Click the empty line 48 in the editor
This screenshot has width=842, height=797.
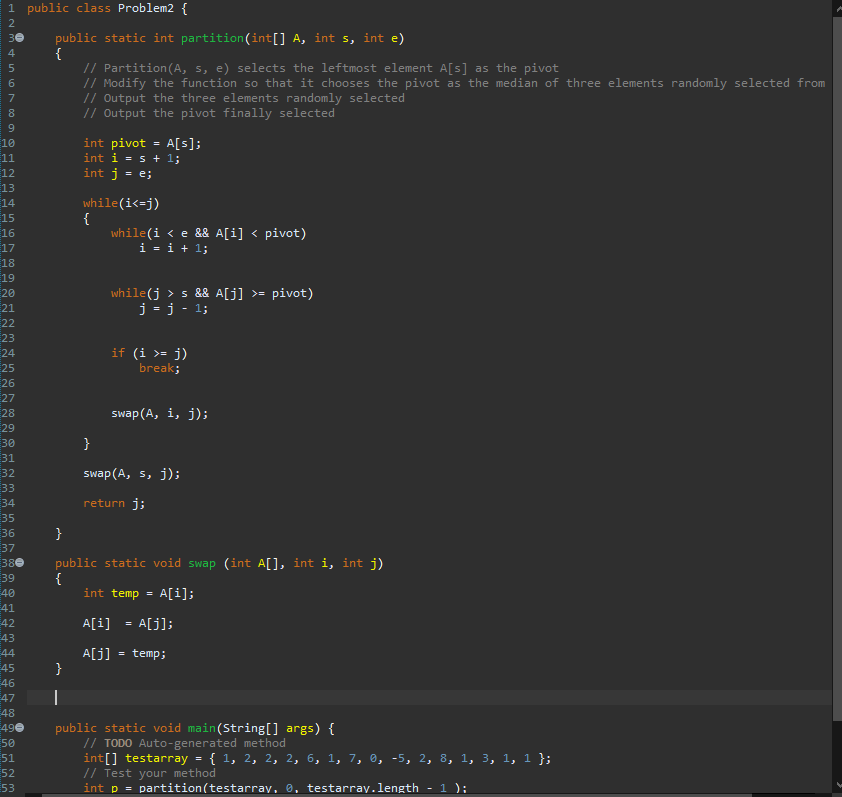pos(300,712)
